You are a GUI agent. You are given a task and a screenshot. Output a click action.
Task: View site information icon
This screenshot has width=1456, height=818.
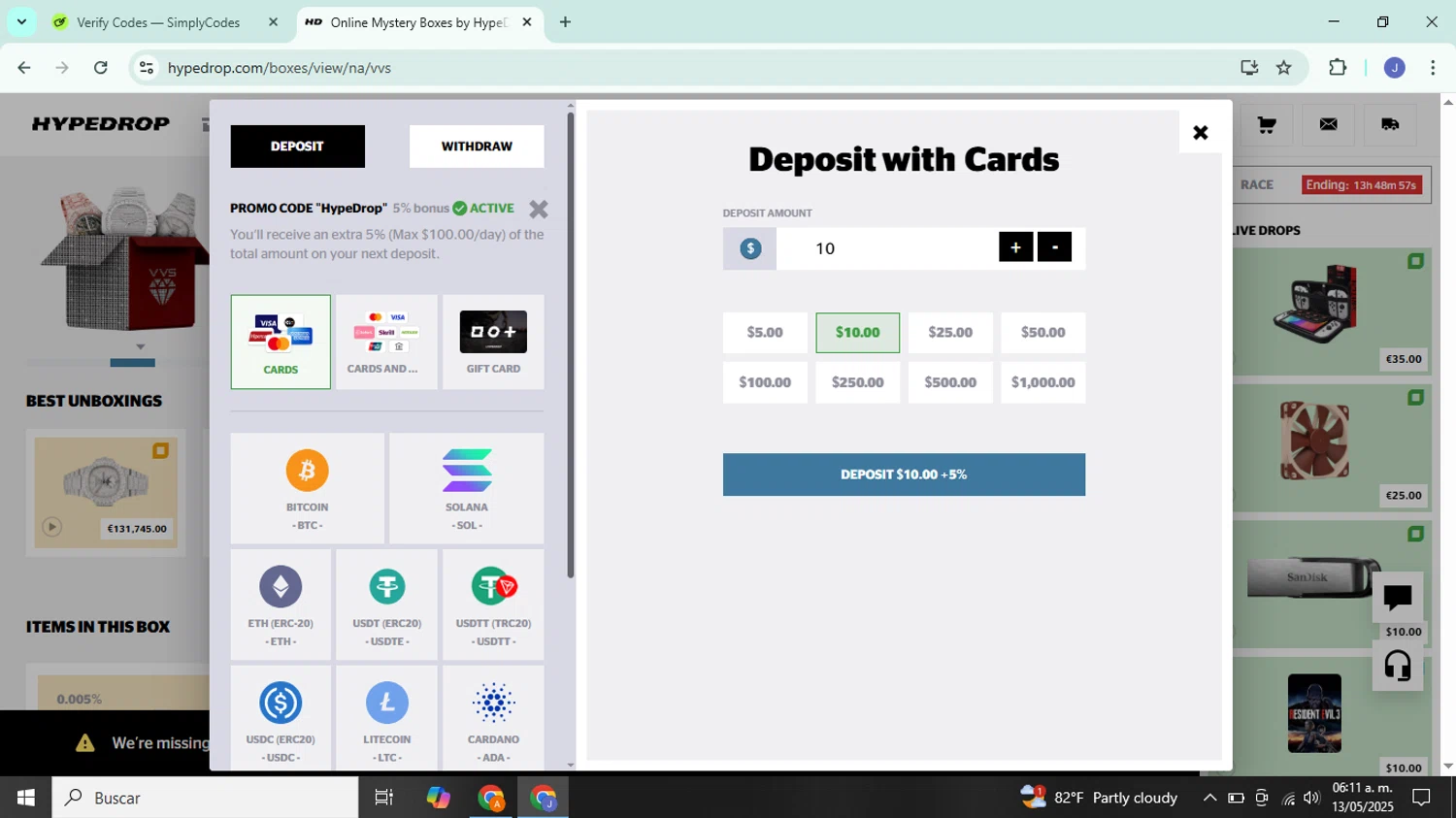click(x=147, y=68)
